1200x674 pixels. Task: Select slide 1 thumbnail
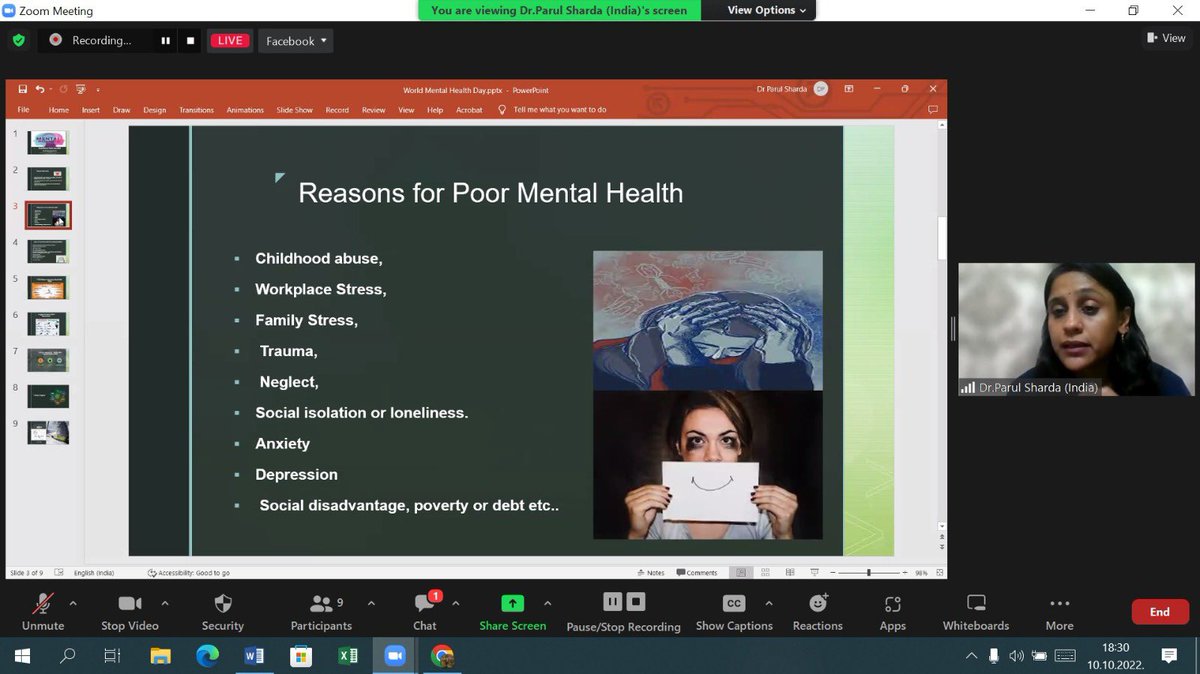coord(47,142)
